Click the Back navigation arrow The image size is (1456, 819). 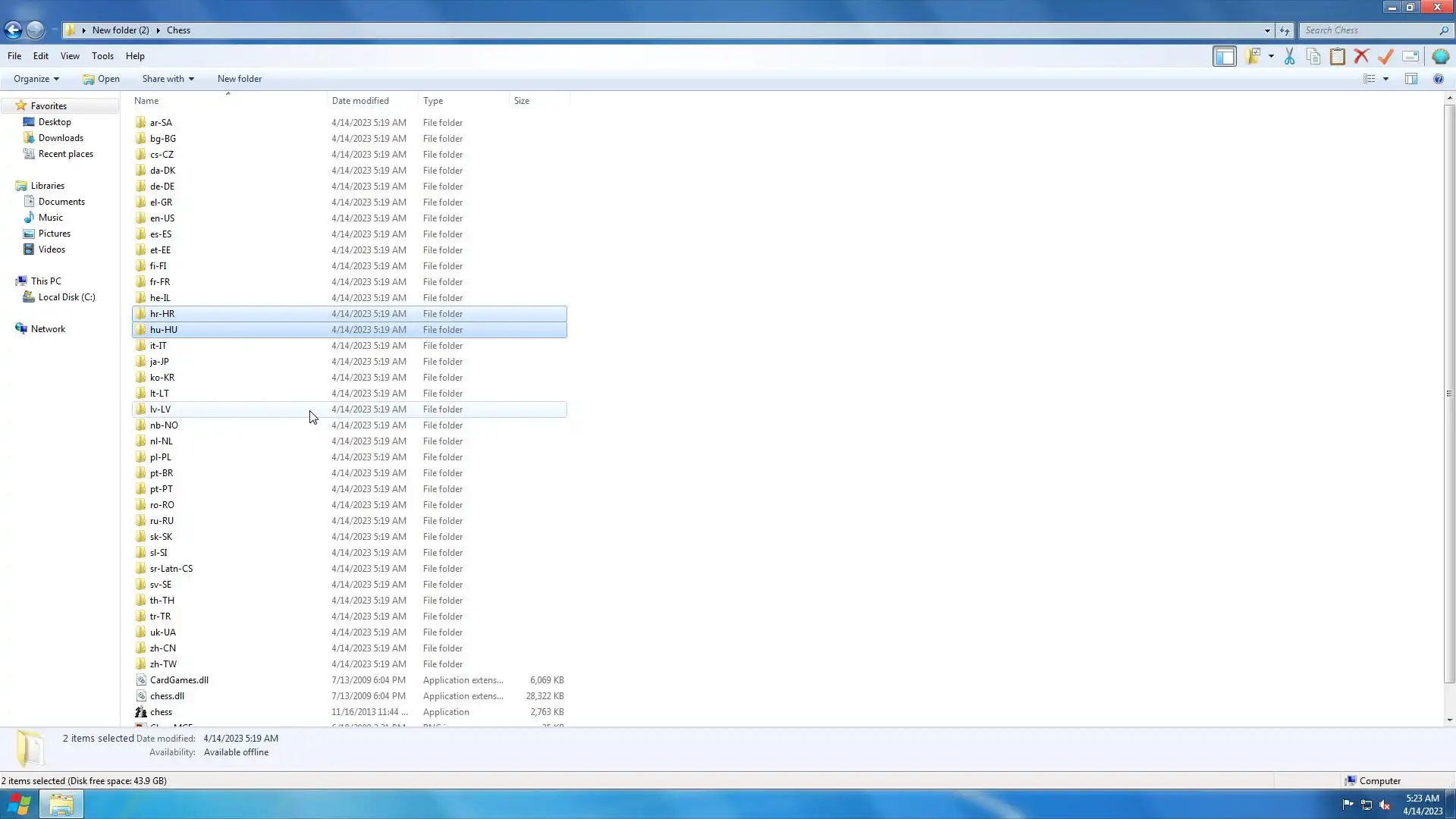point(13,30)
